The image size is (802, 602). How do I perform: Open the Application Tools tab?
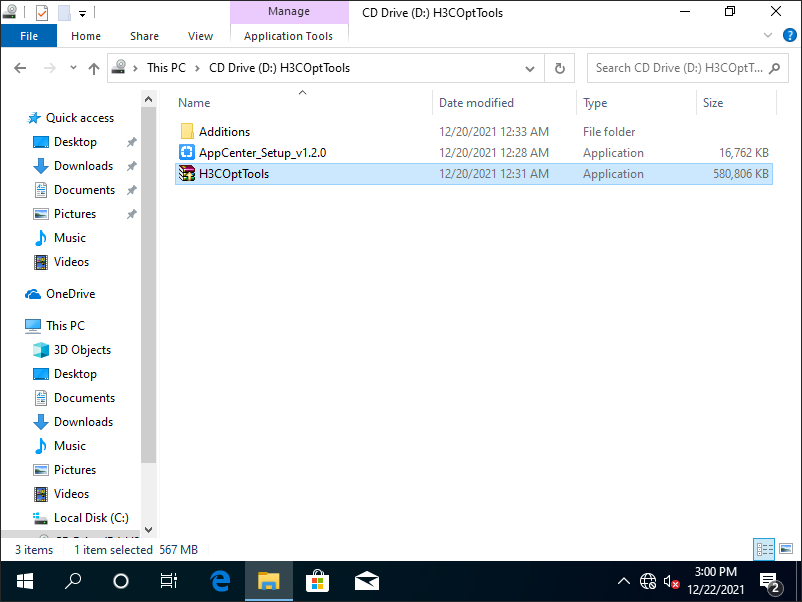click(x=288, y=36)
